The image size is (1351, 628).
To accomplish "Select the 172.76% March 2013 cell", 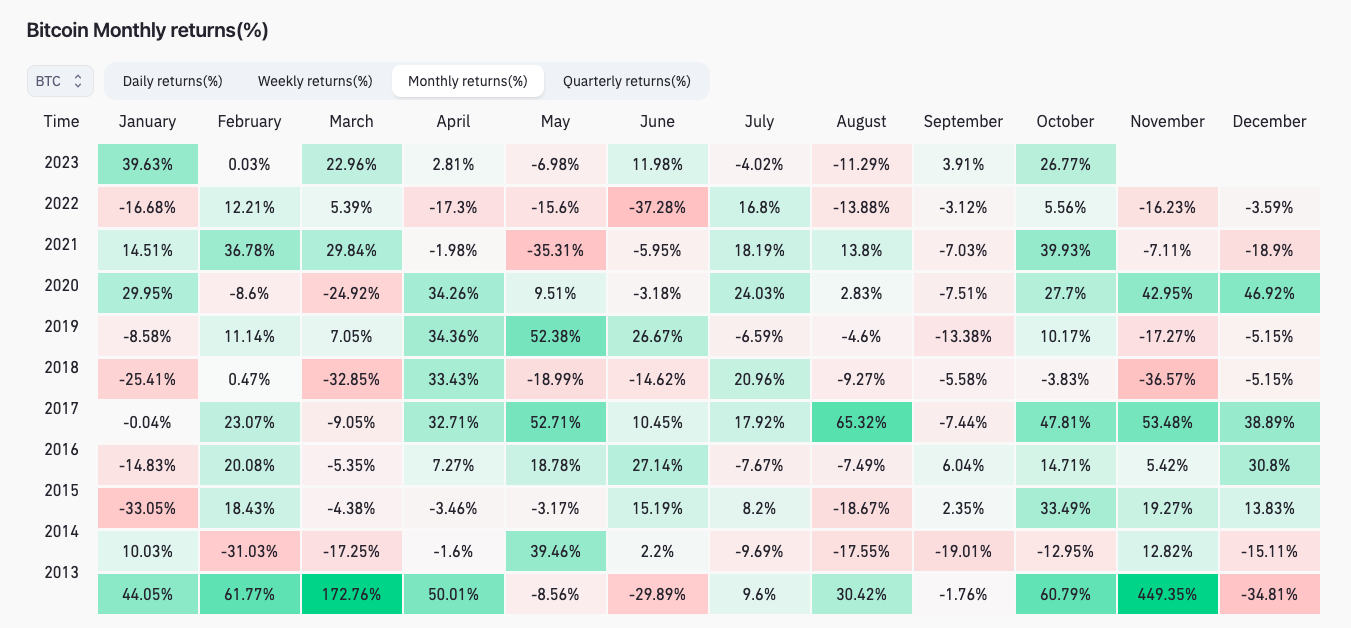I will point(351,594).
